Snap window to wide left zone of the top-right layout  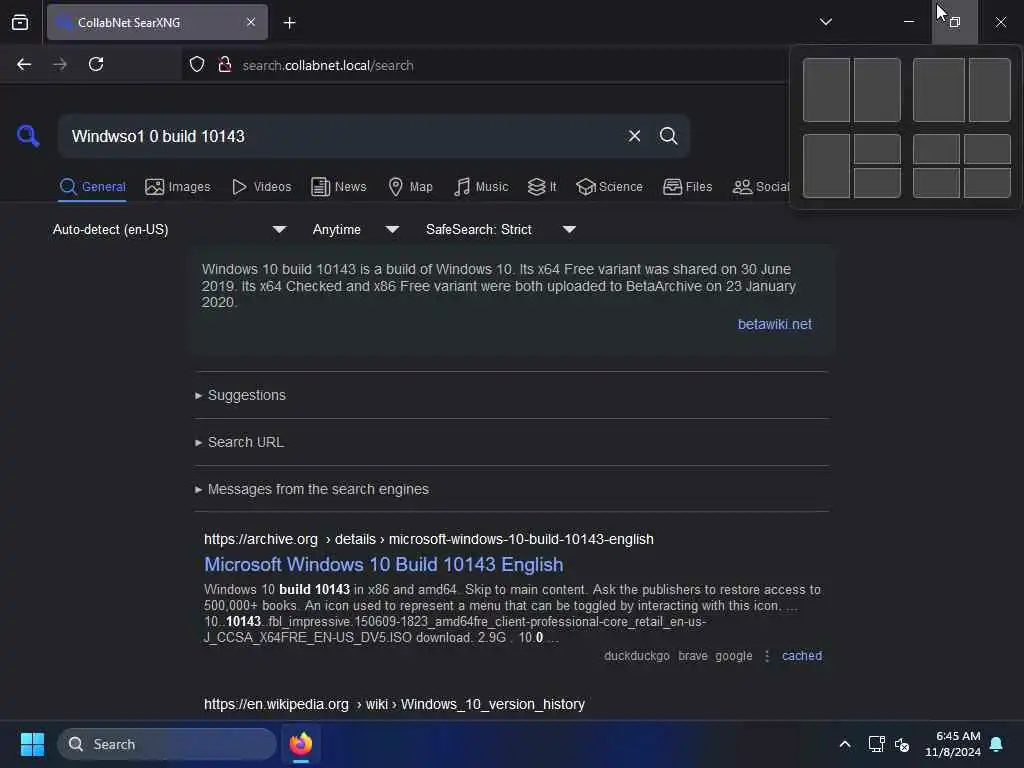pyautogui.click(x=938, y=90)
